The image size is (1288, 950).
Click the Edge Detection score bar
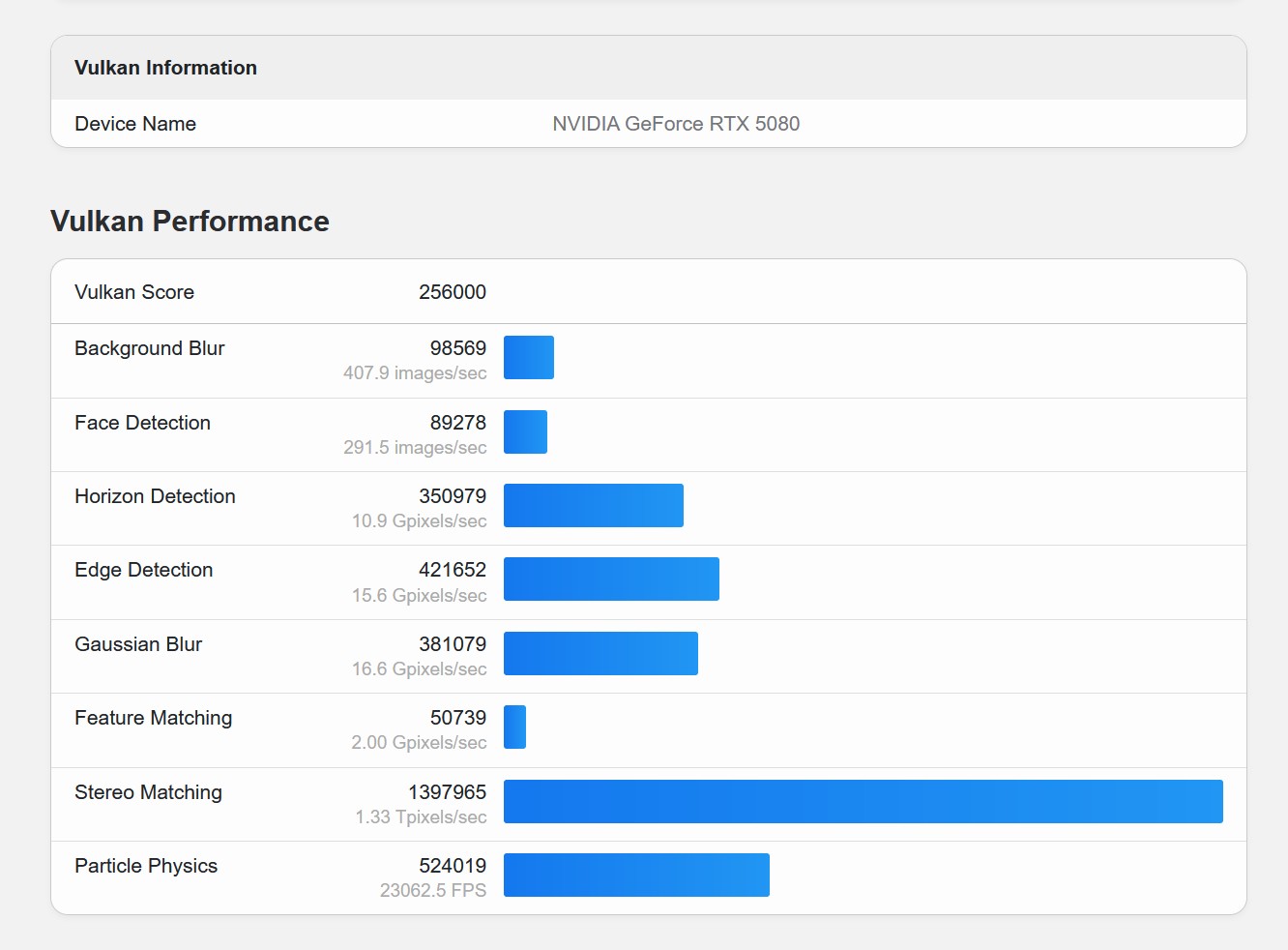point(611,579)
